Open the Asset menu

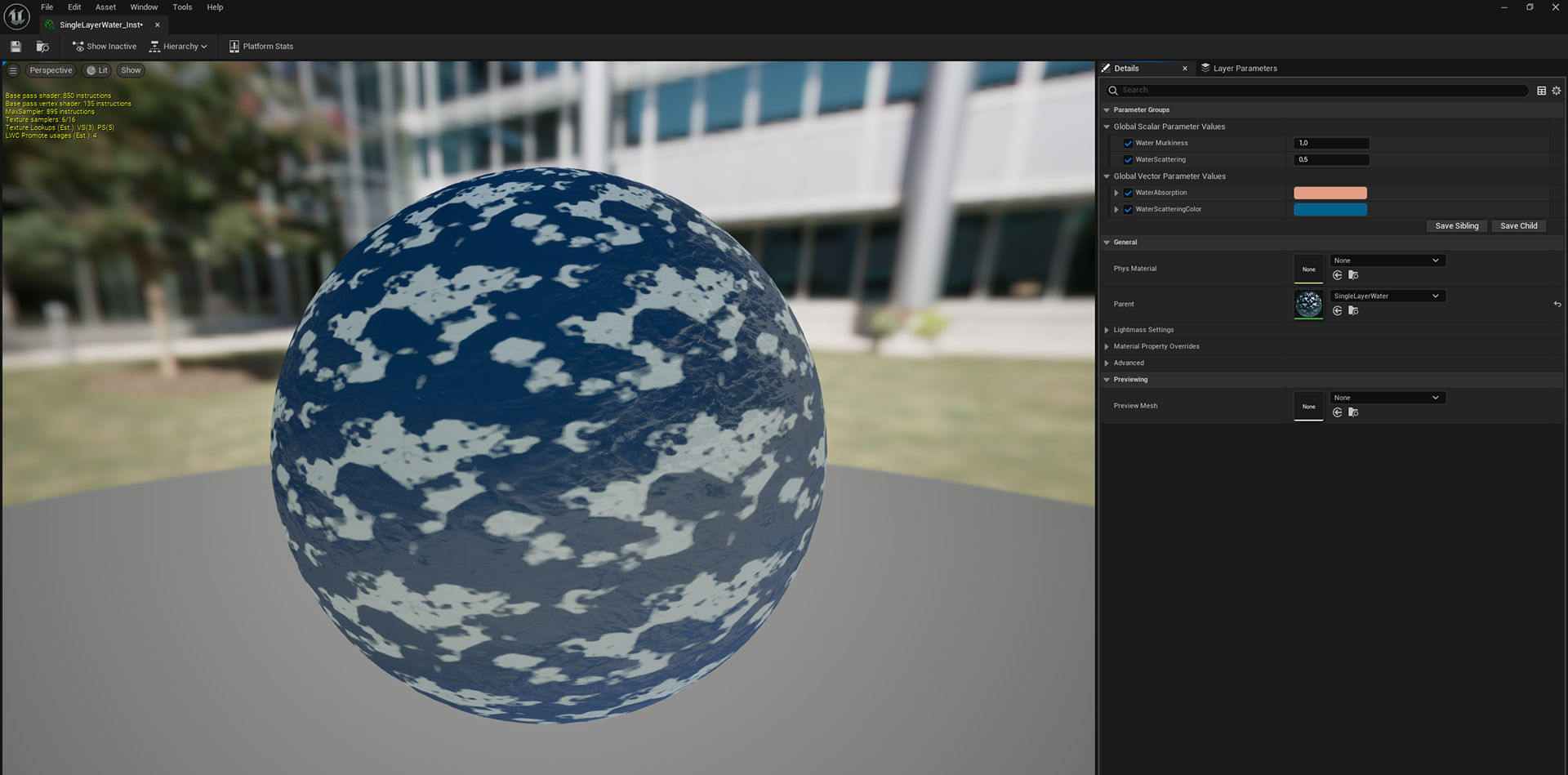pyautogui.click(x=105, y=7)
